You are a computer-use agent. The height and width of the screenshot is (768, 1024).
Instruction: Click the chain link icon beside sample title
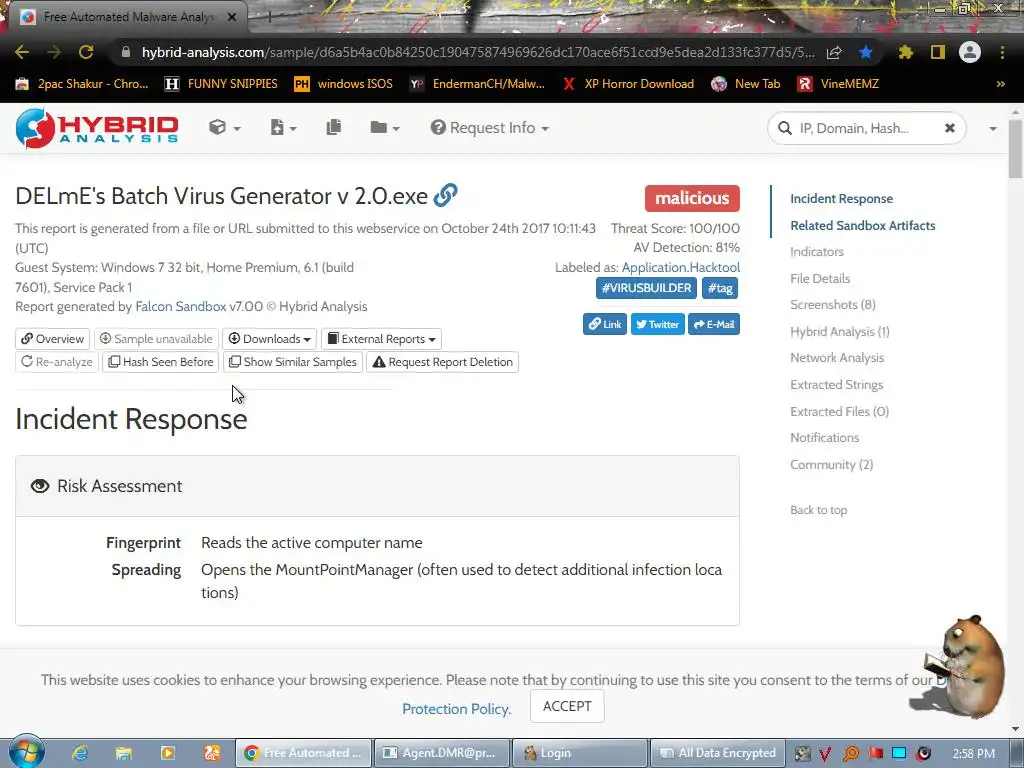(445, 195)
